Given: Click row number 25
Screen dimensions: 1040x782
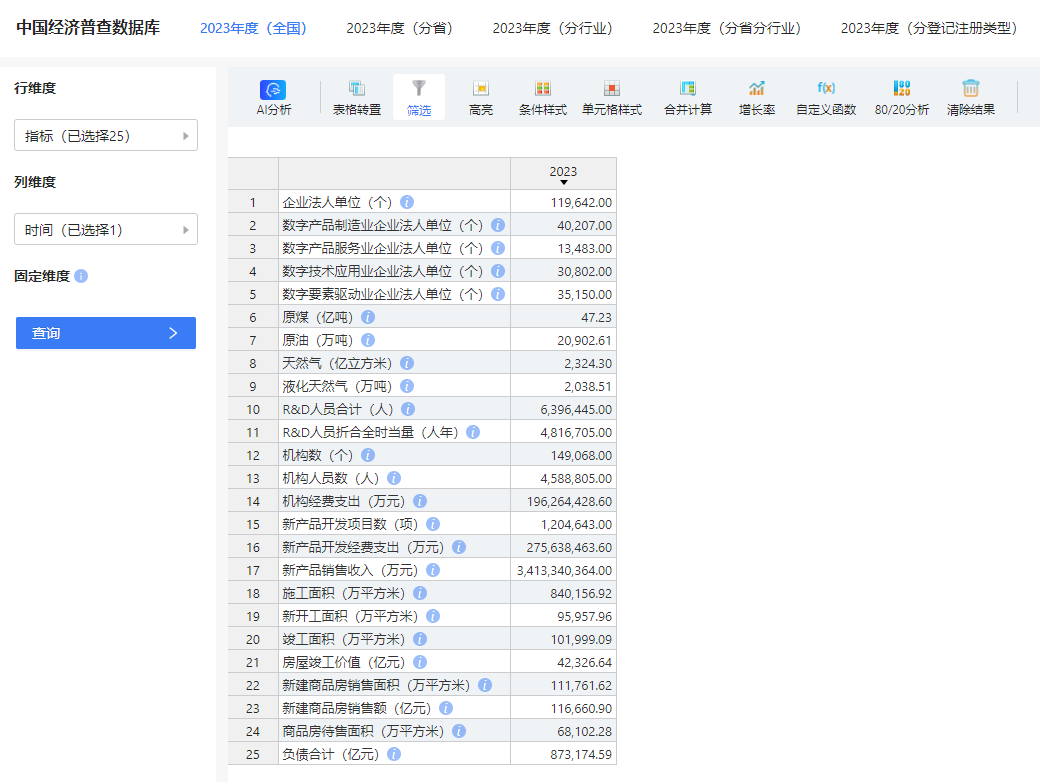Looking at the screenshot, I should [x=253, y=754].
